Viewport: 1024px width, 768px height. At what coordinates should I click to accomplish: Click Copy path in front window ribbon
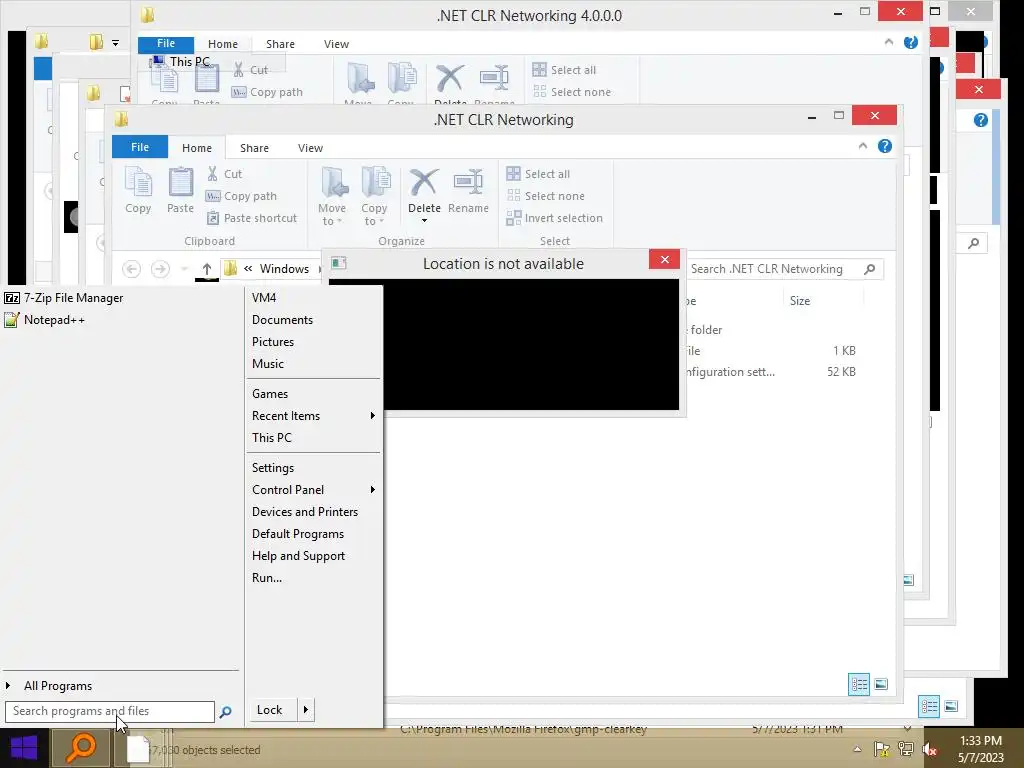(241, 196)
